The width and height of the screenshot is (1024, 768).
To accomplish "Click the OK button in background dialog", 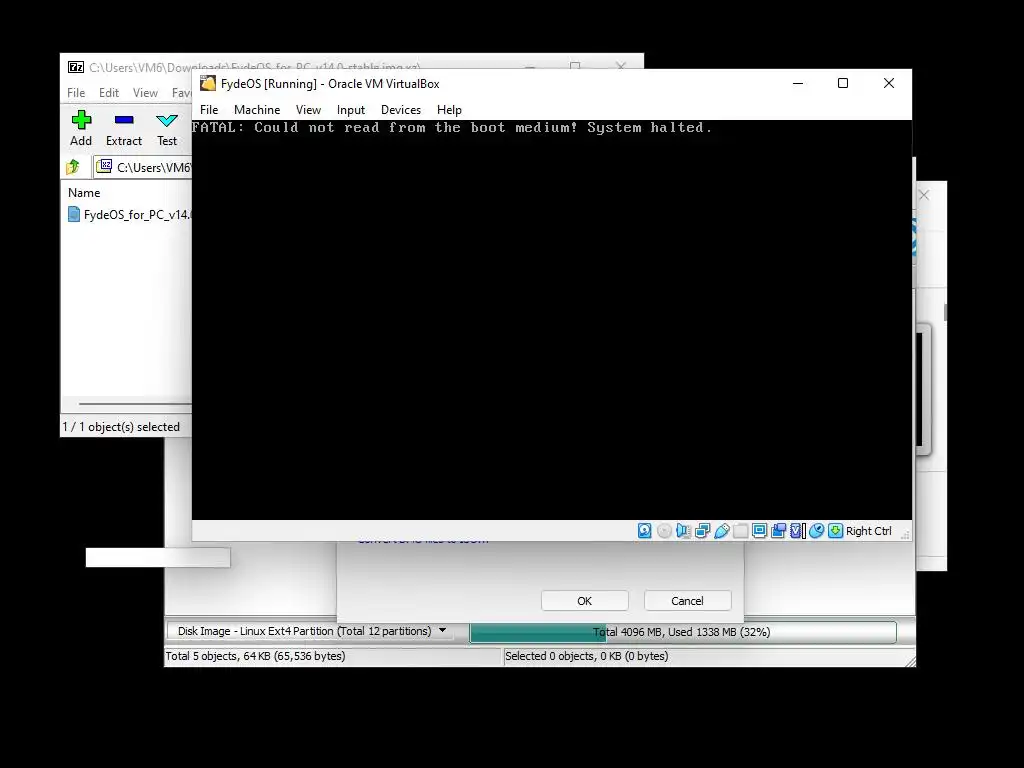I will pos(584,601).
